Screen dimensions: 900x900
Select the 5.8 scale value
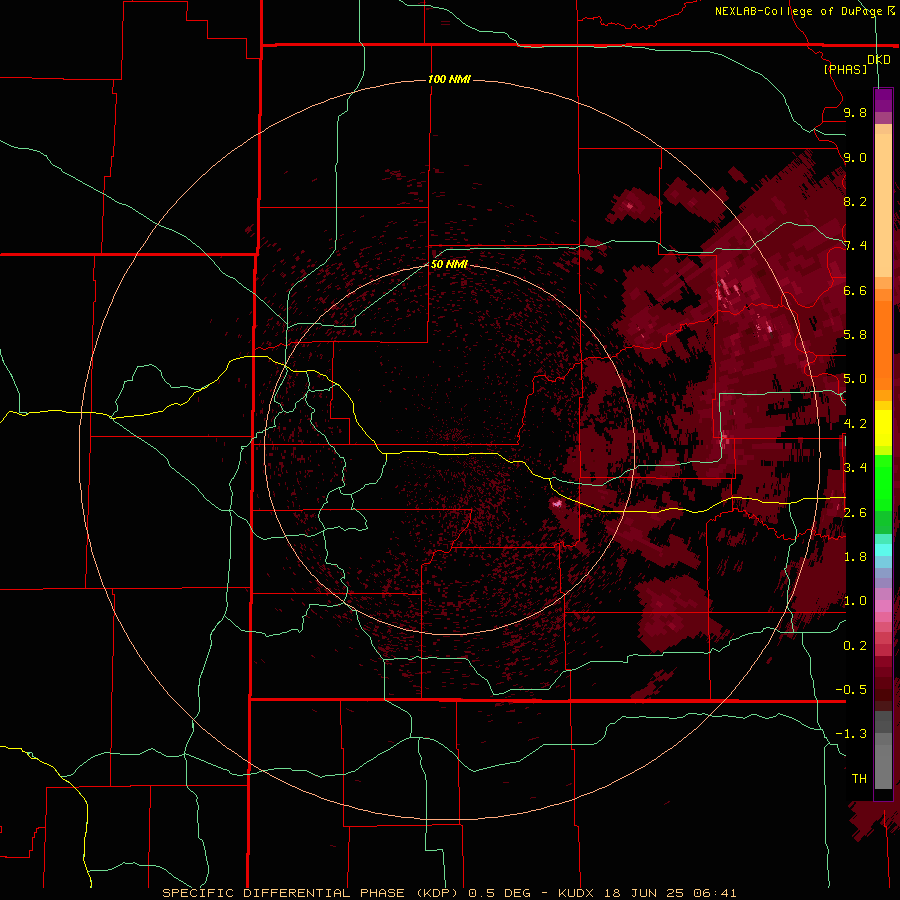[855, 335]
